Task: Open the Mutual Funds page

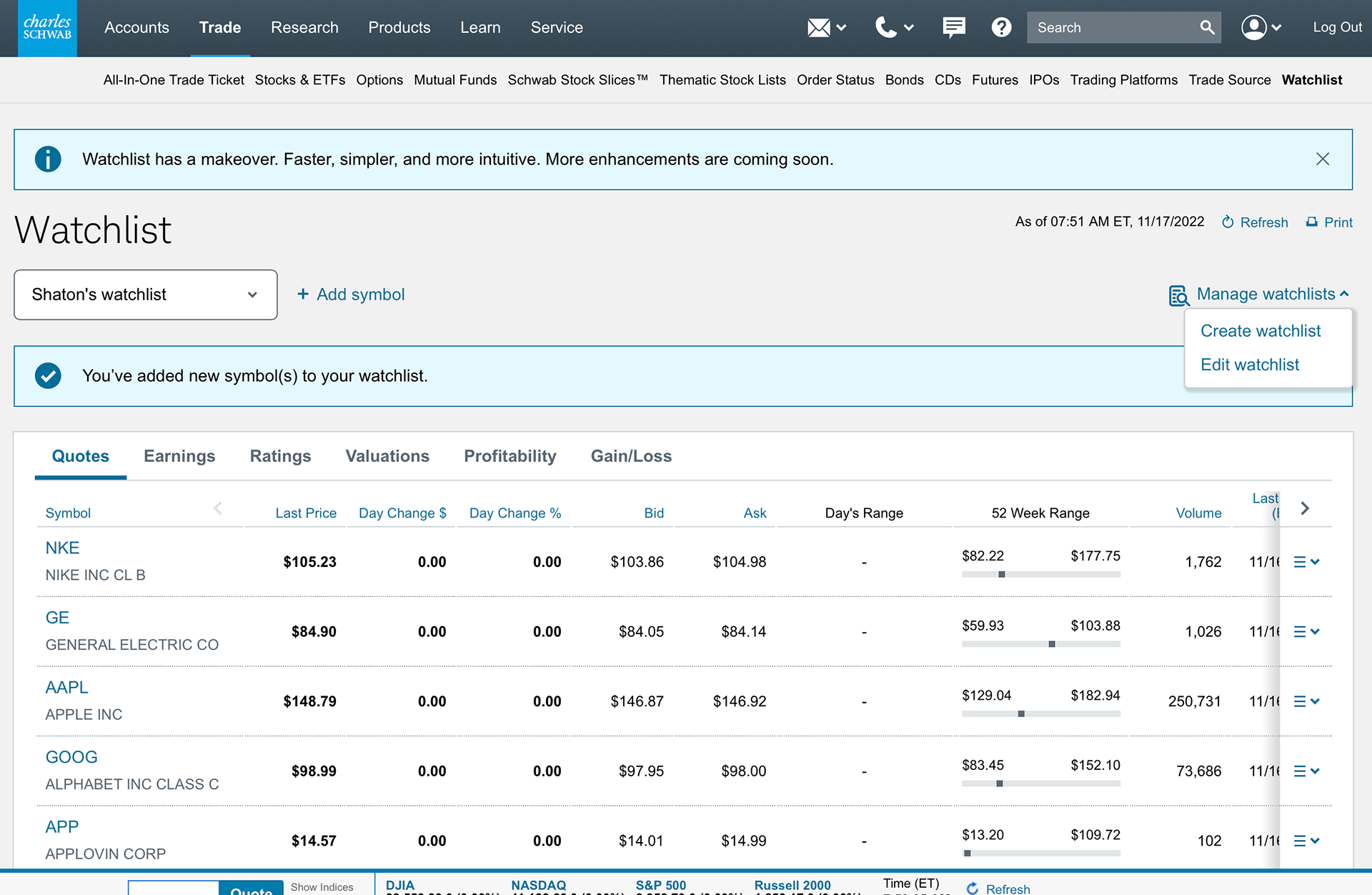Action: click(455, 80)
